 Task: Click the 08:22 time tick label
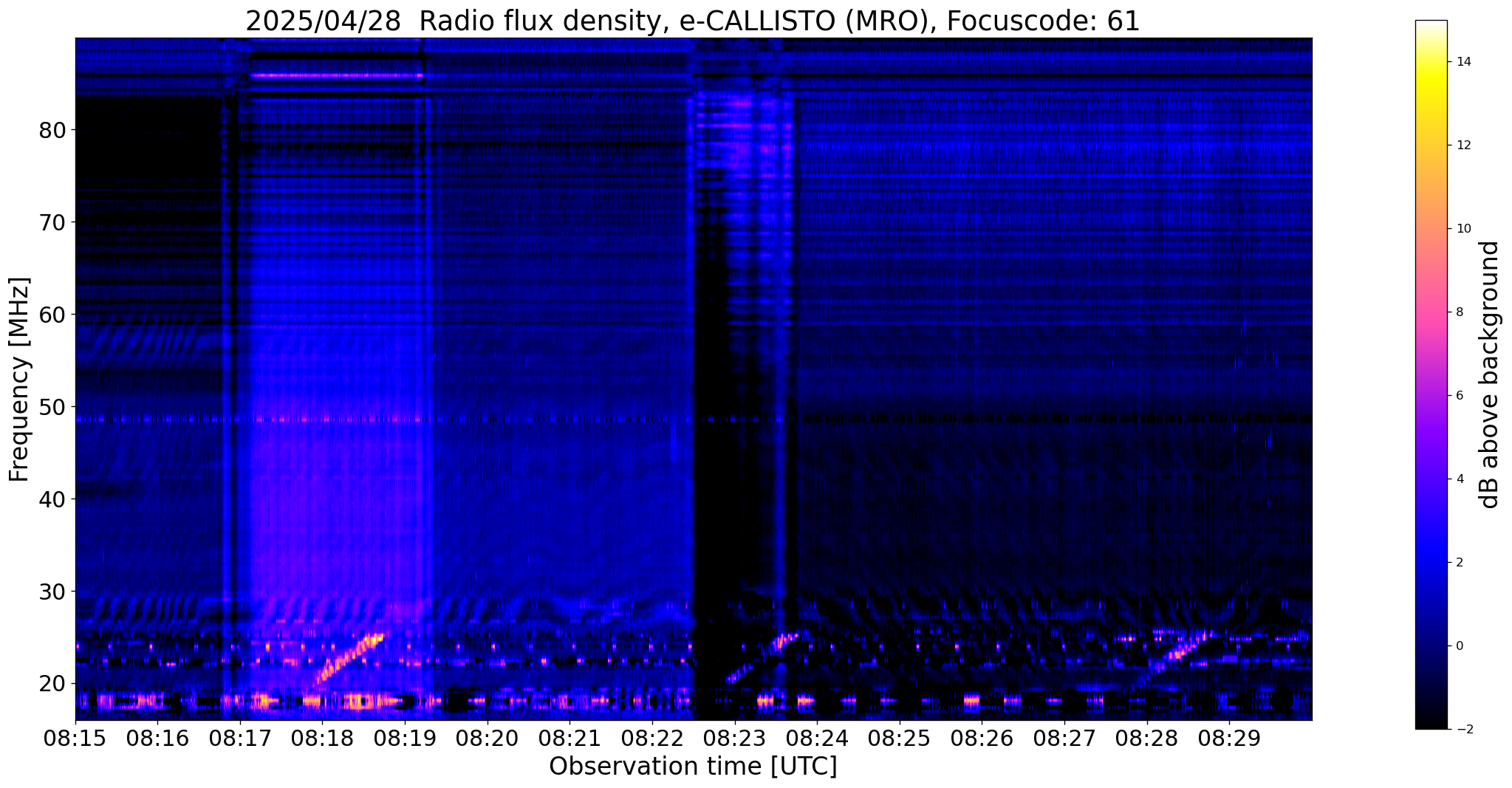point(652,738)
